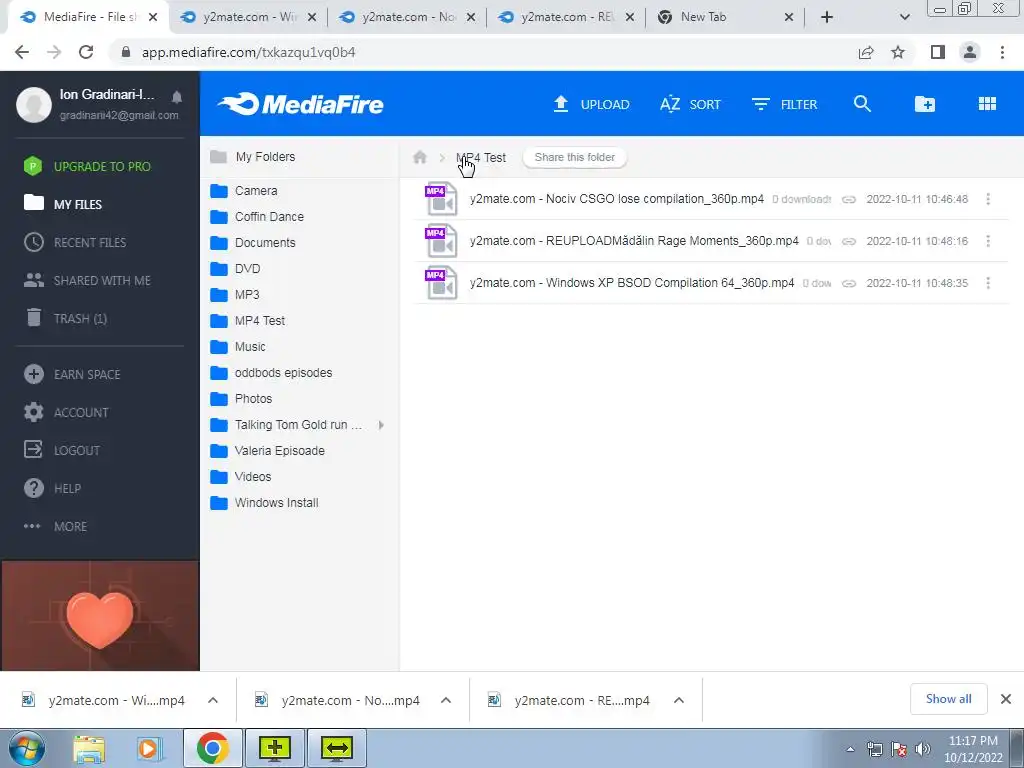This screenshot has width=1024, height=768.
Task: Open Windows Explorer from taskbar
Action: pyautogui.click(x=89, y=748)
